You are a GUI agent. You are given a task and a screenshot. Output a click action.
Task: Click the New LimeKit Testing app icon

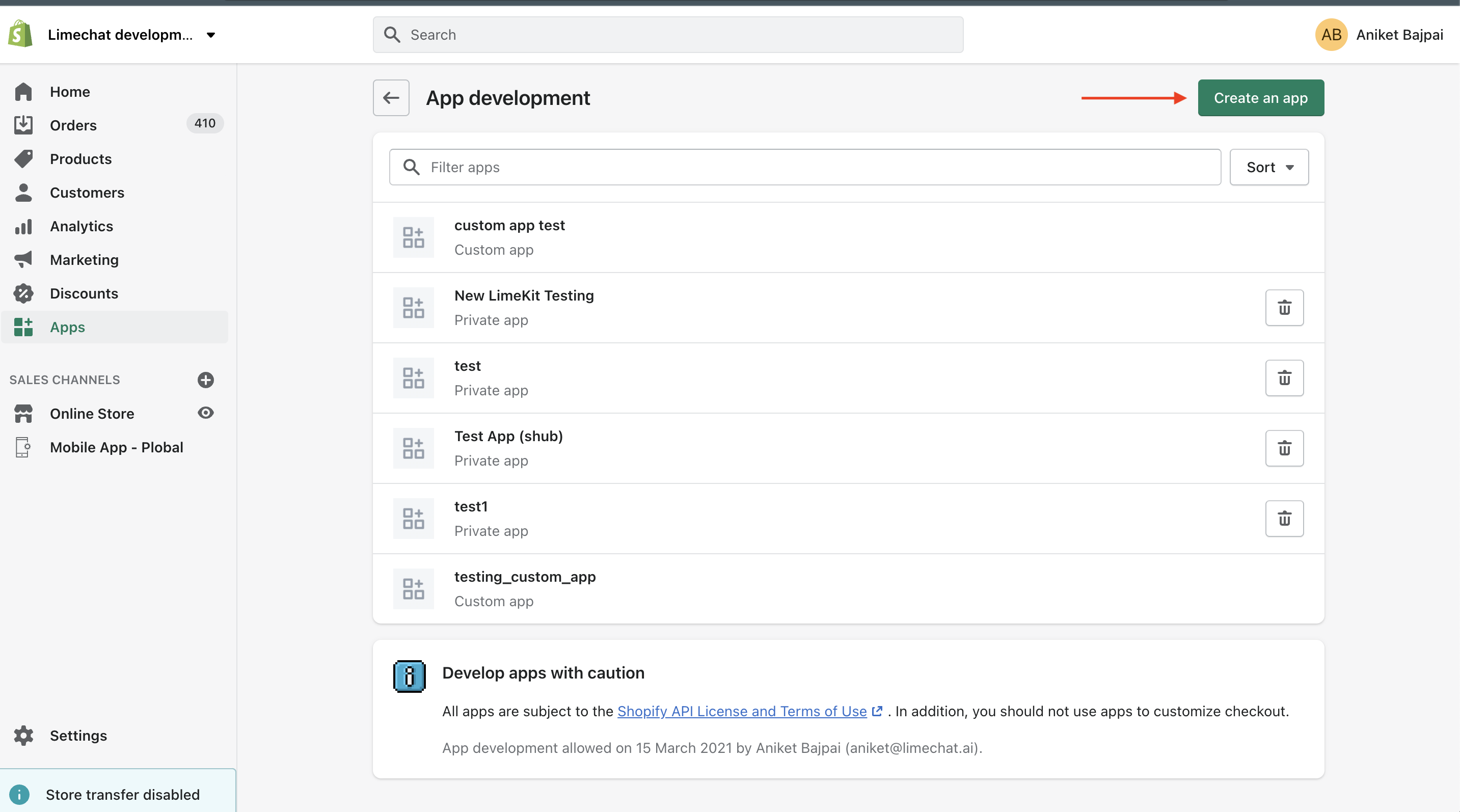(x=413, y=308)
